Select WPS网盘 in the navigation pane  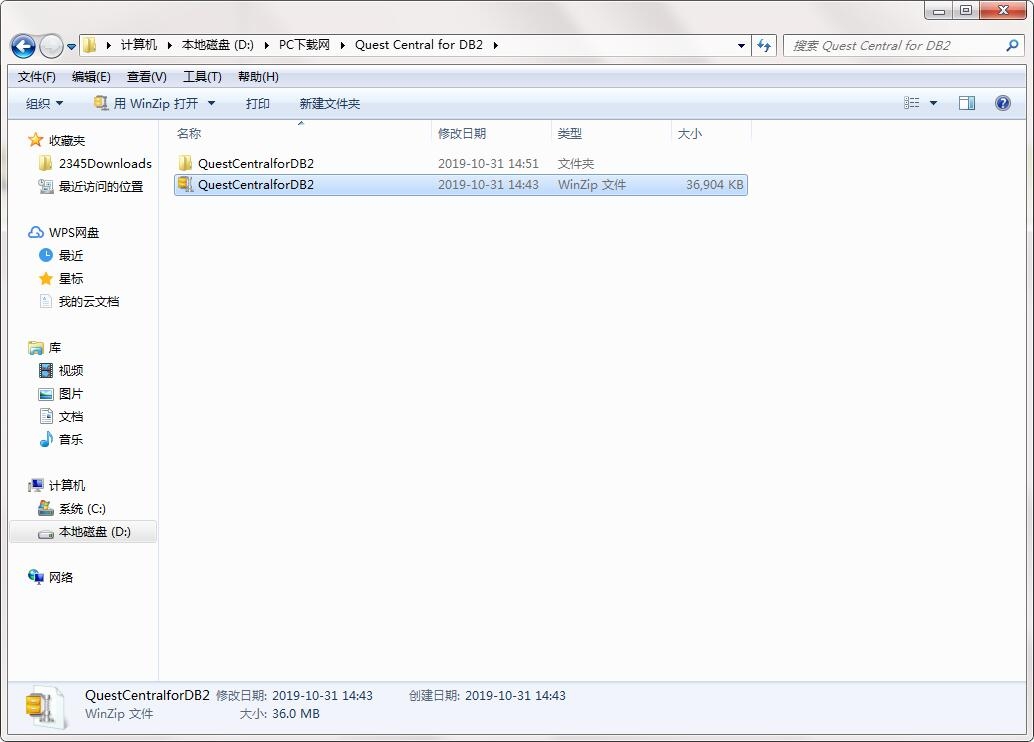coord(63,233)
